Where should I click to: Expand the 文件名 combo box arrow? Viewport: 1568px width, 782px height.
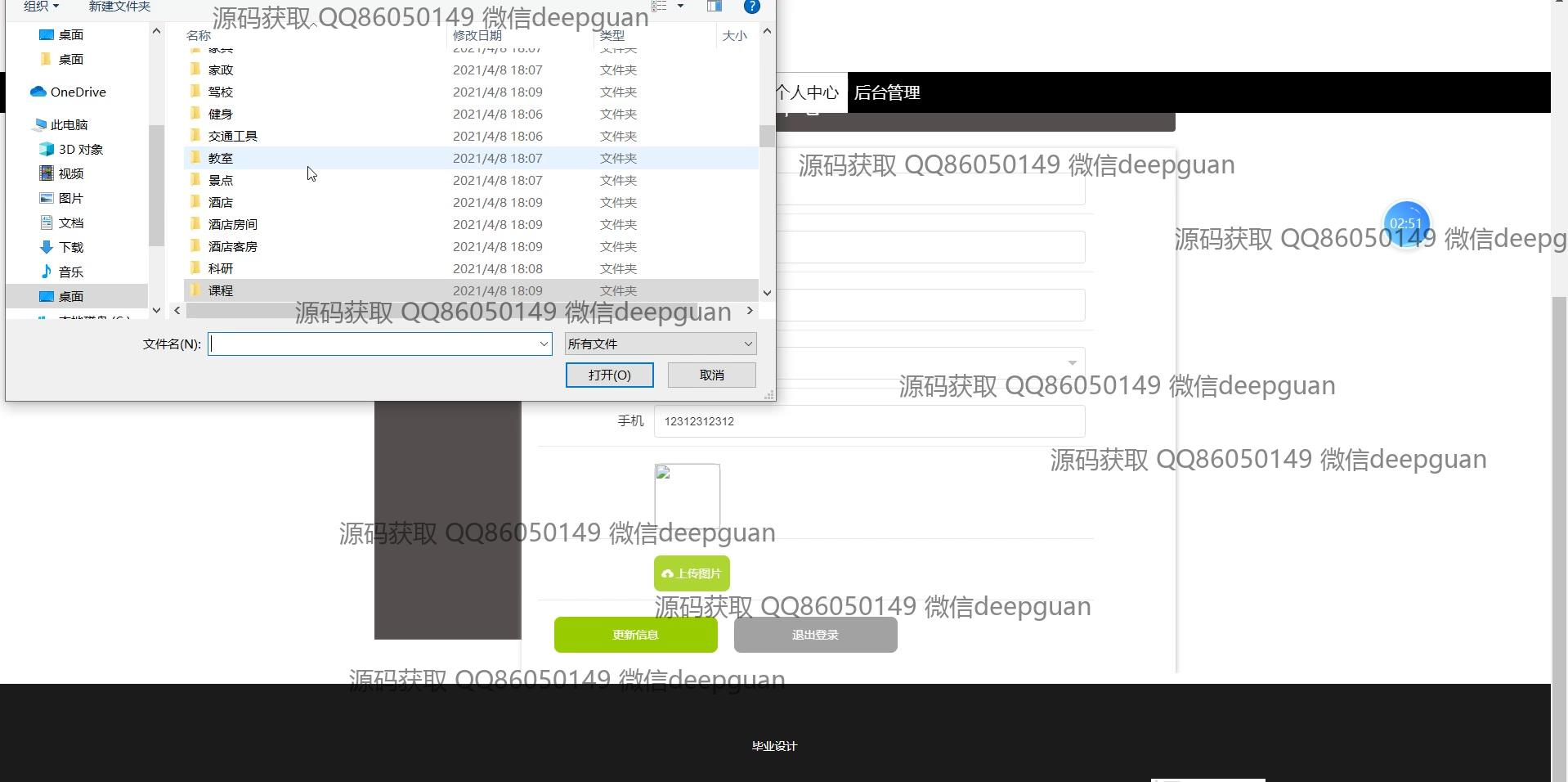click(544, 344)
